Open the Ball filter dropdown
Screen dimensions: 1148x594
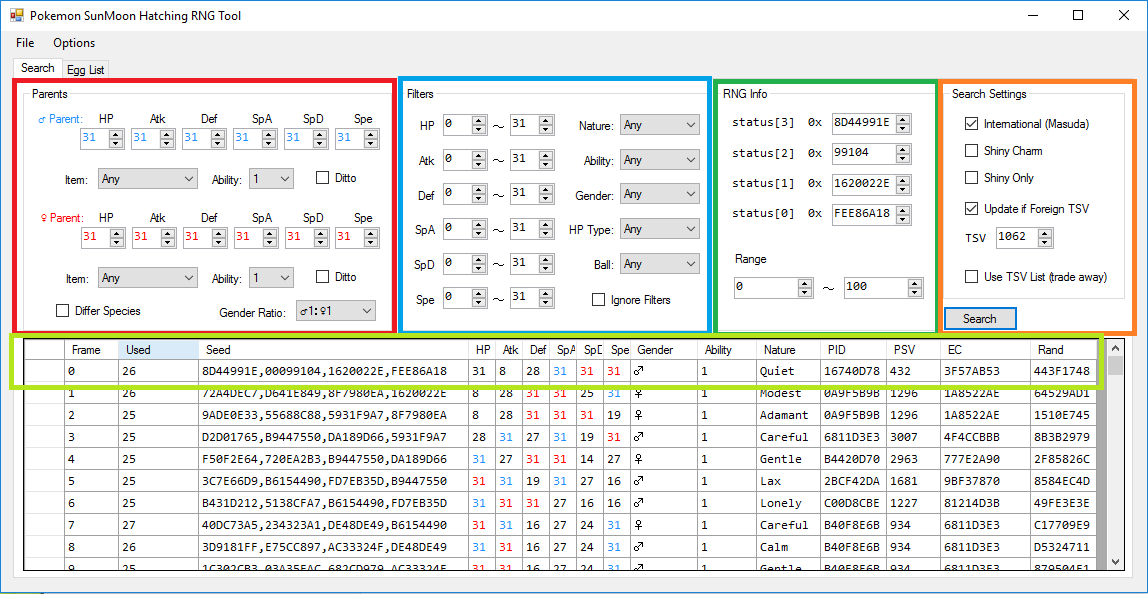pos(659,264)
